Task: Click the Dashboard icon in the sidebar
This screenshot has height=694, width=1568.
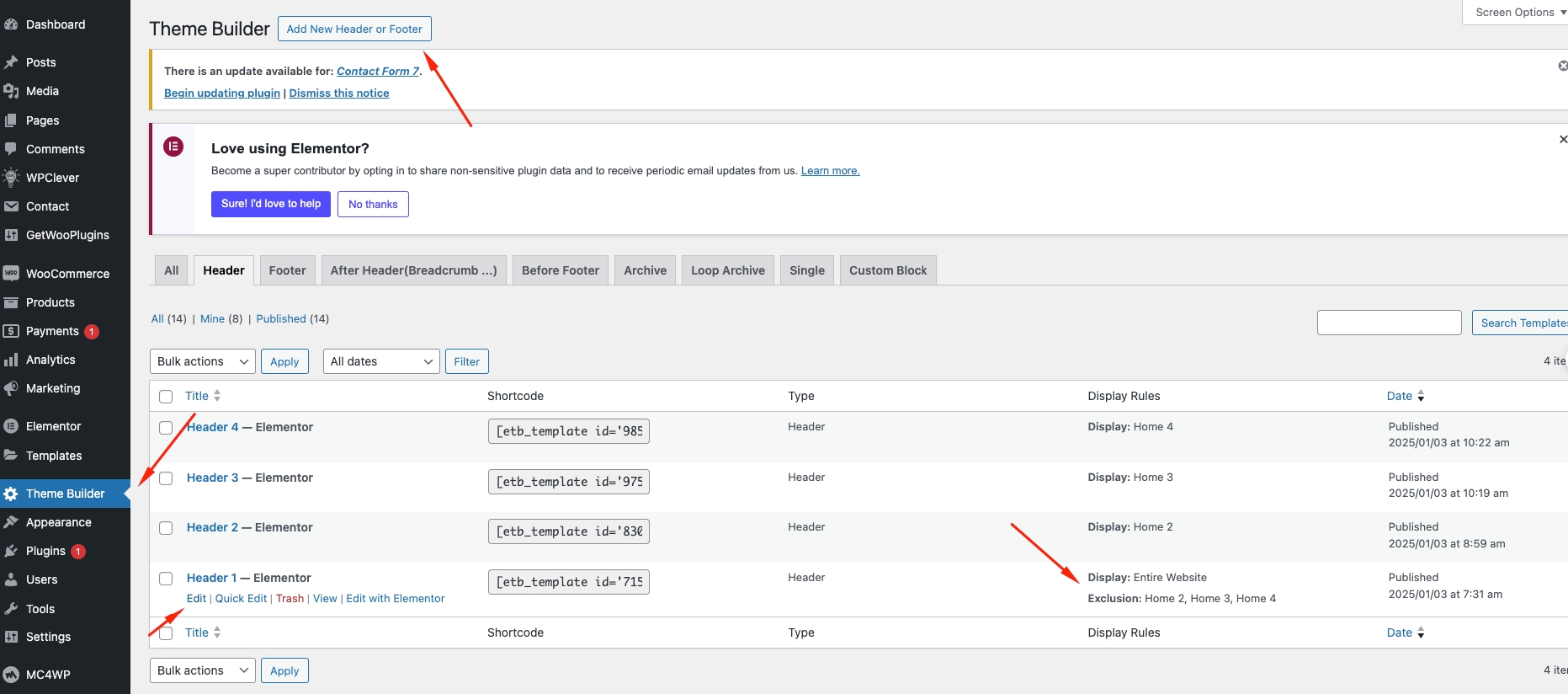Action: click(11, 24)
